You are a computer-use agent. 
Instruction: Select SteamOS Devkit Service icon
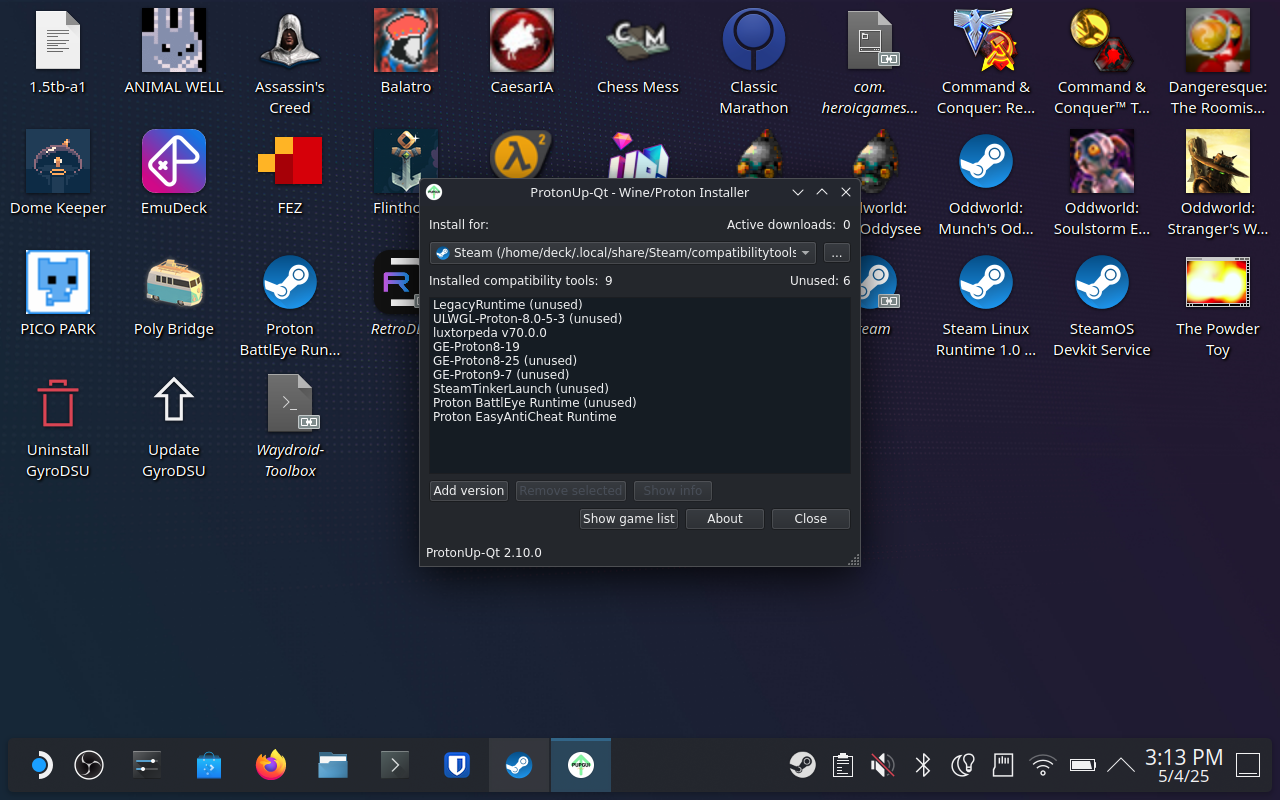tap(1102, 282)
